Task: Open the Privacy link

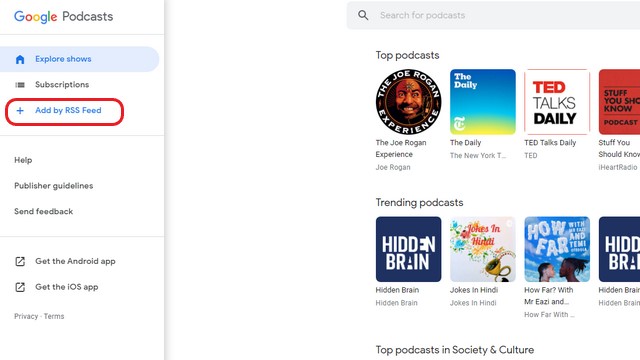Action: point(26,316)
